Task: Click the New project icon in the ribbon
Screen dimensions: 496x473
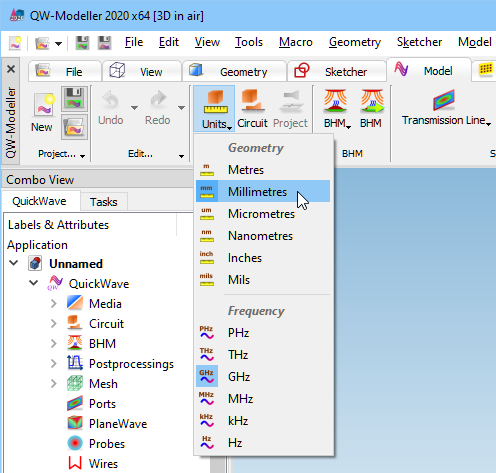Action: coord(44,106)
